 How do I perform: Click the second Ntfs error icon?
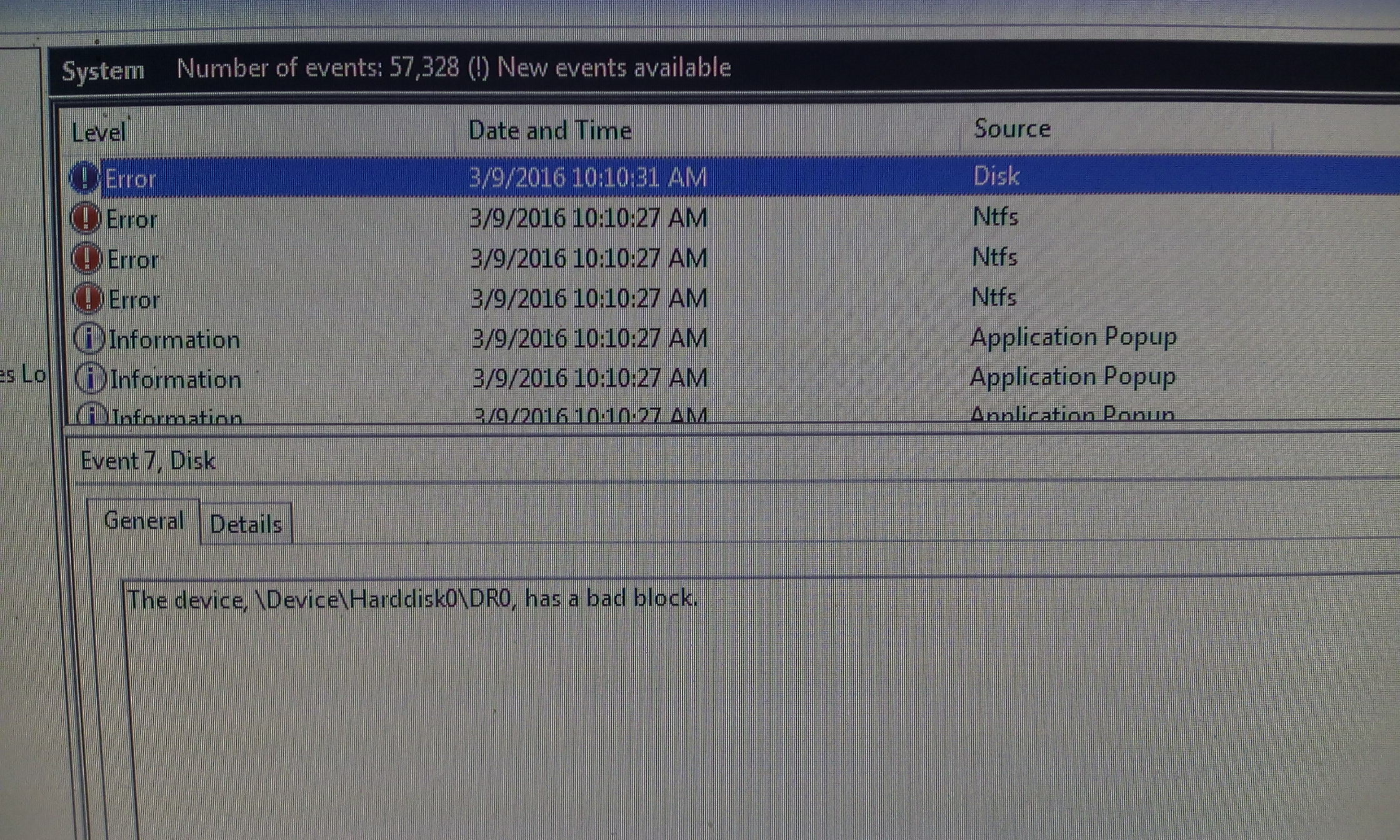coord(87,259)
